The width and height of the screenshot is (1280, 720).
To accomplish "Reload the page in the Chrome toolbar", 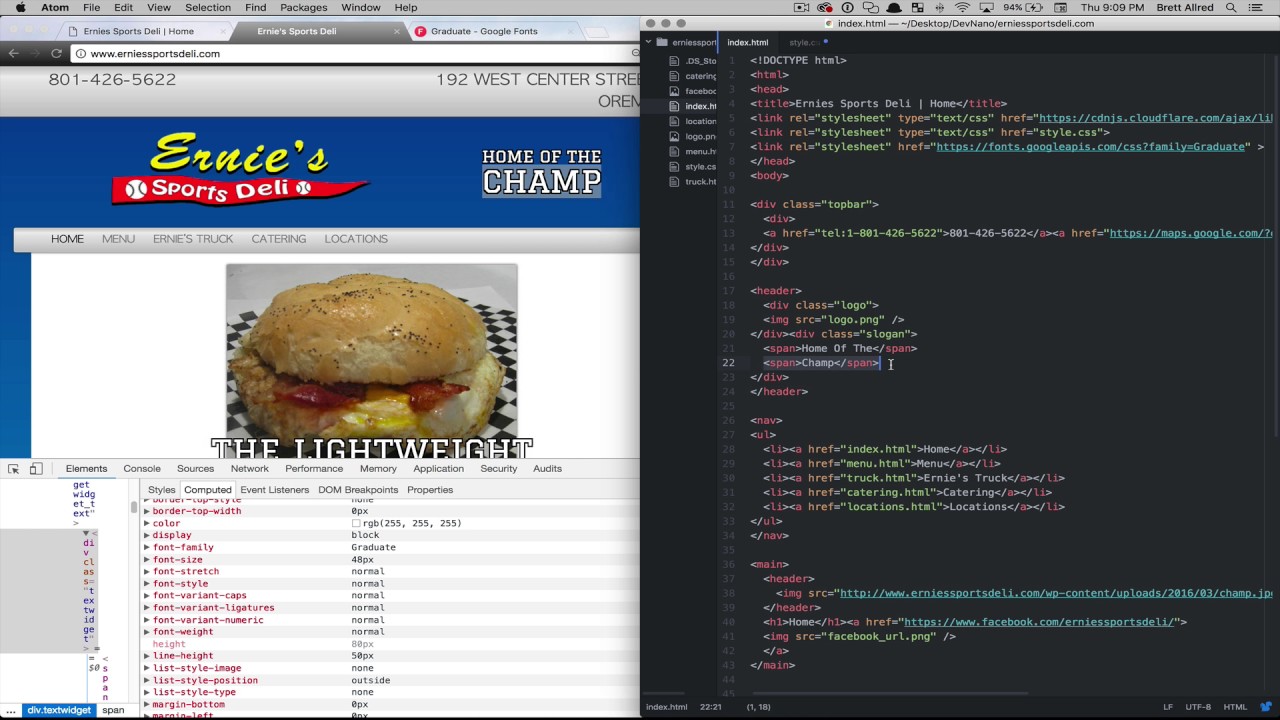I will point(56,54).
